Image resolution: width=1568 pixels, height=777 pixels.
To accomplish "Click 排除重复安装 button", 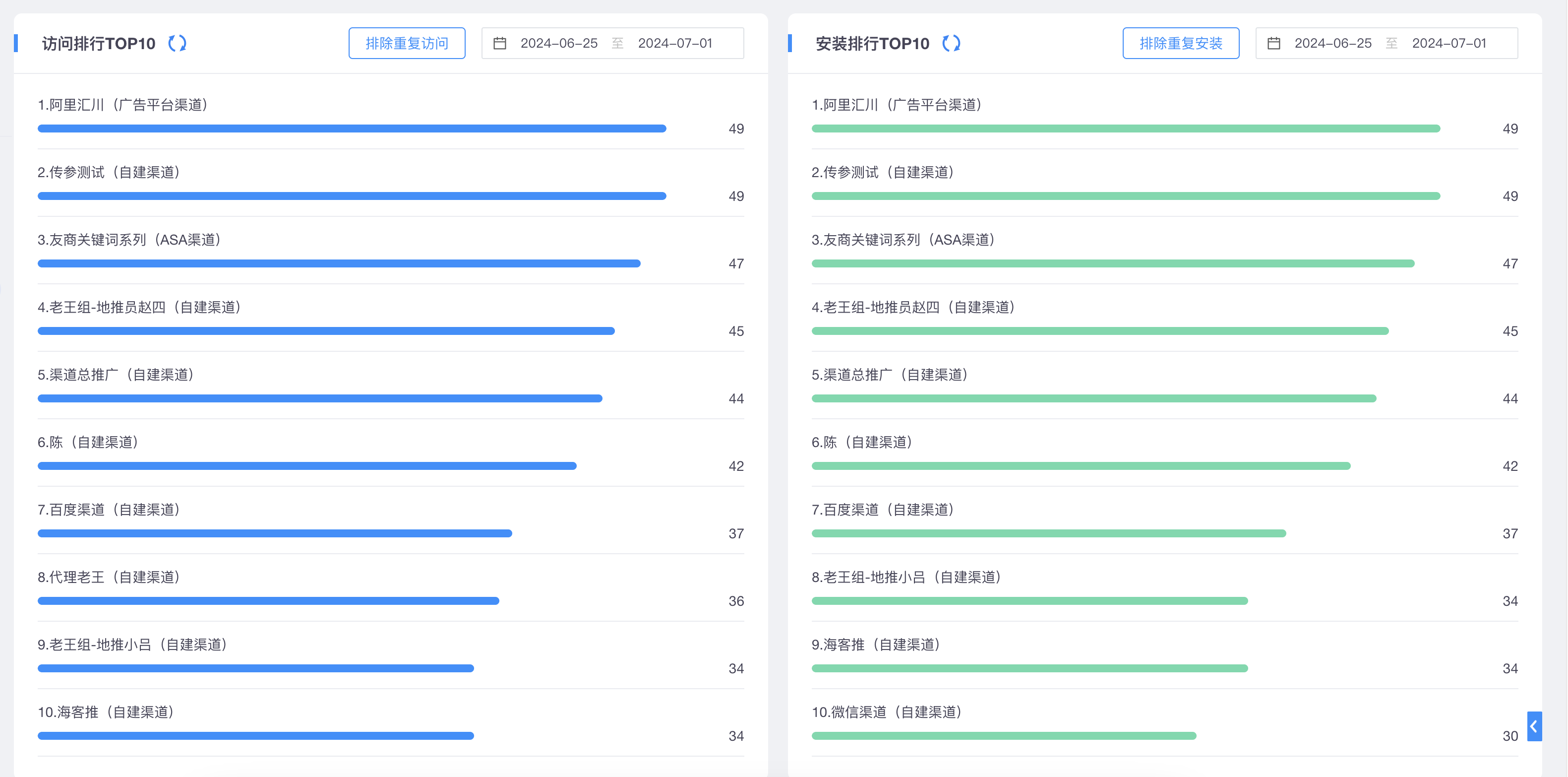I will coord(1181,43).
